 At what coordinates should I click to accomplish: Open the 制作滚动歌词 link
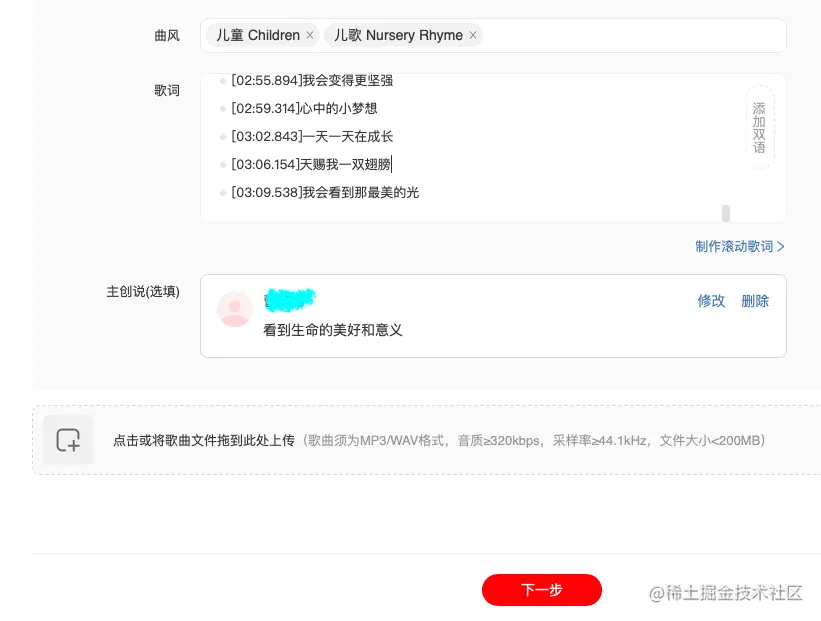tap(739, 247)
